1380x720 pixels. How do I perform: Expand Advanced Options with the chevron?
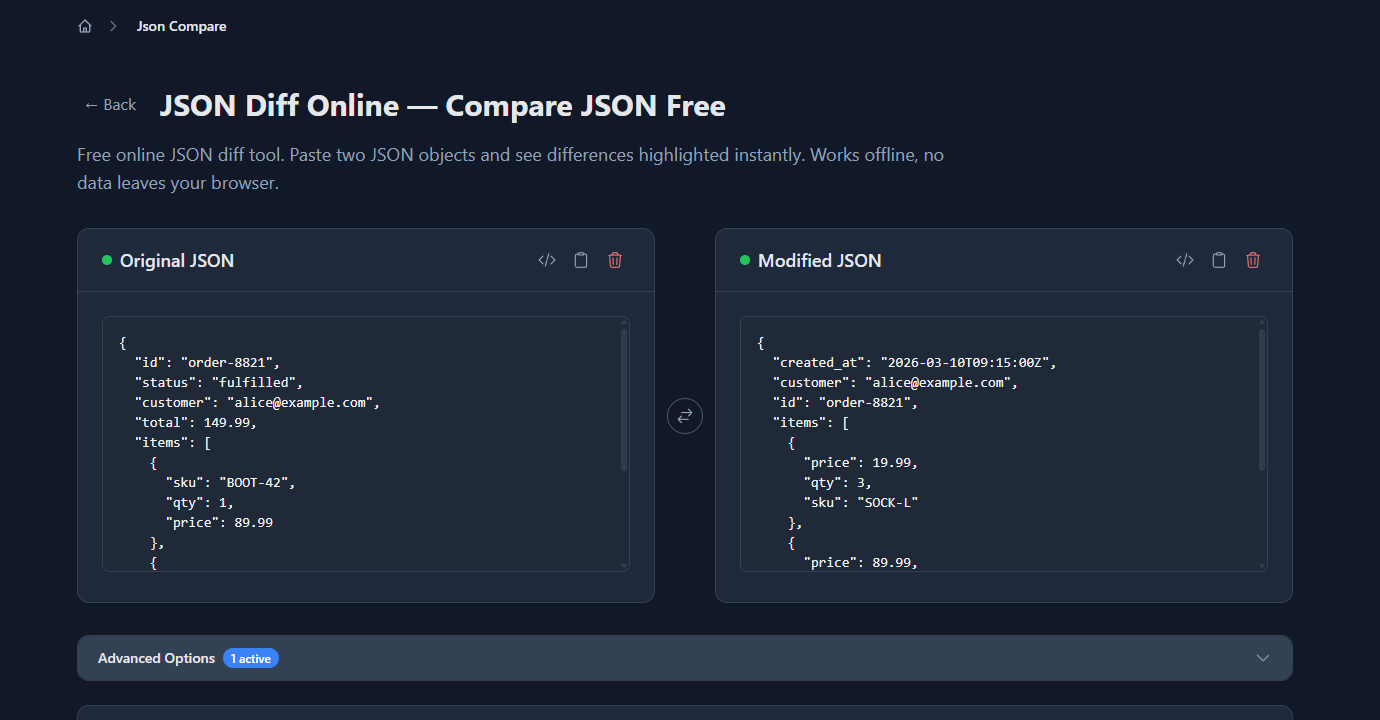tap(1262, 658)
